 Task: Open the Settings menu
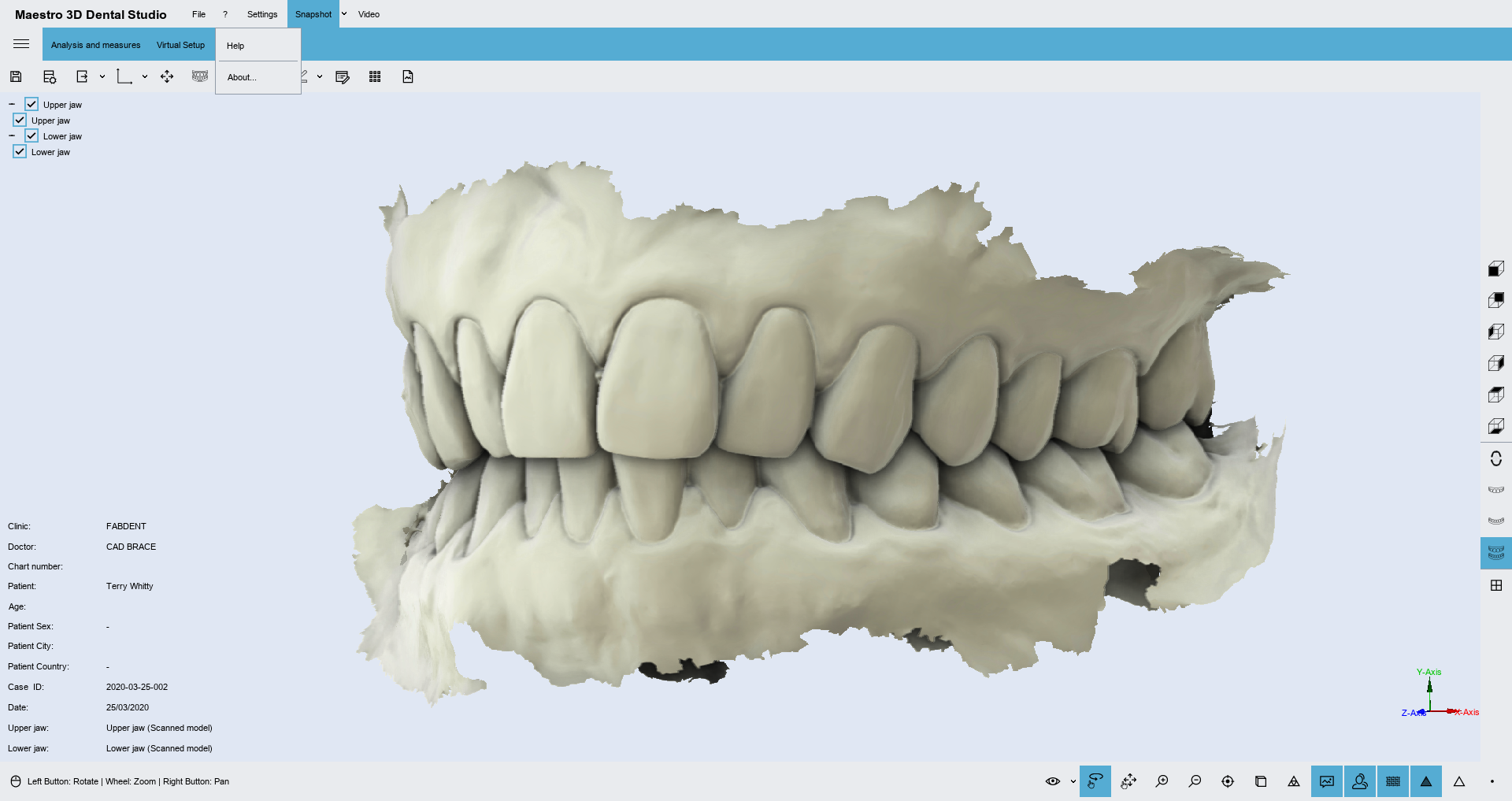point(261,14)
